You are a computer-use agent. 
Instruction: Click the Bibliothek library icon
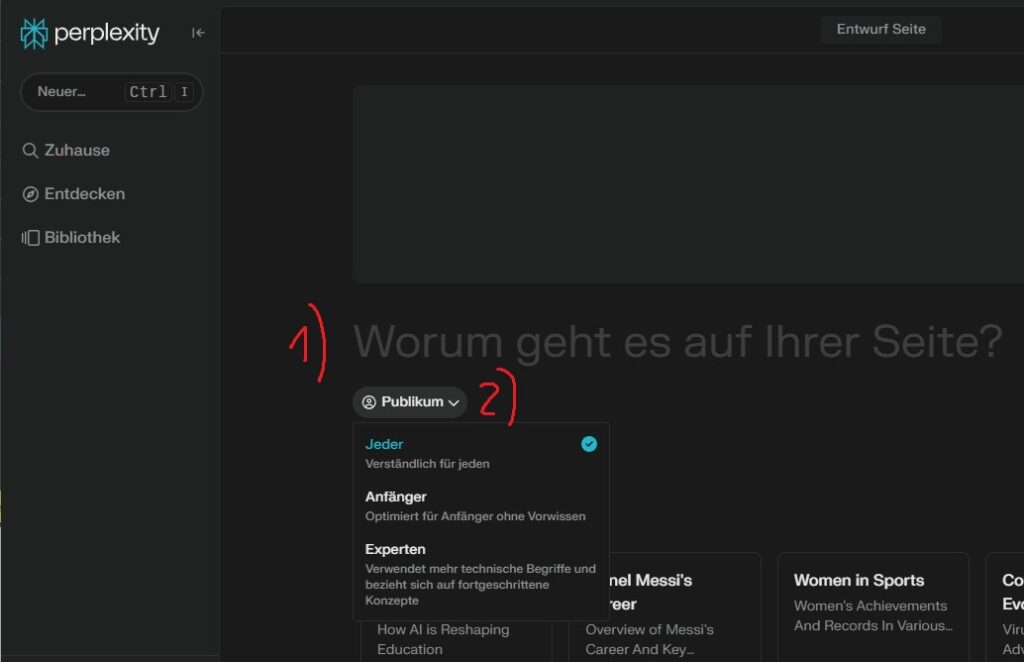tap(31, 237)
